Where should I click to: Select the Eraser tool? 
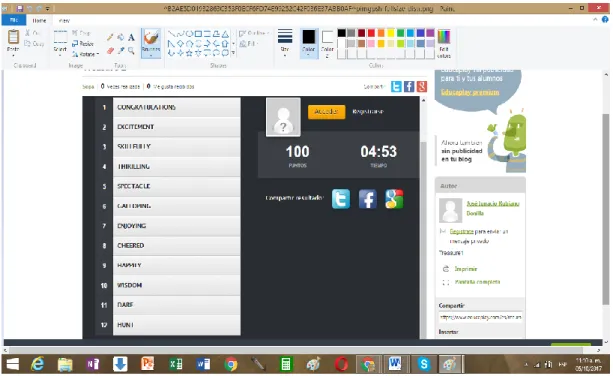pyautogui.click(x=110, y=50)
